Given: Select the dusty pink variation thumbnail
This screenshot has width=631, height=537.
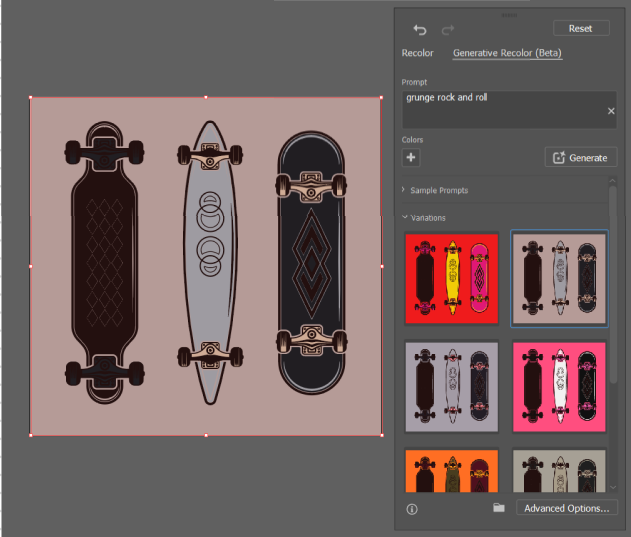Looking at the screenshot, I should coord(559,278).
